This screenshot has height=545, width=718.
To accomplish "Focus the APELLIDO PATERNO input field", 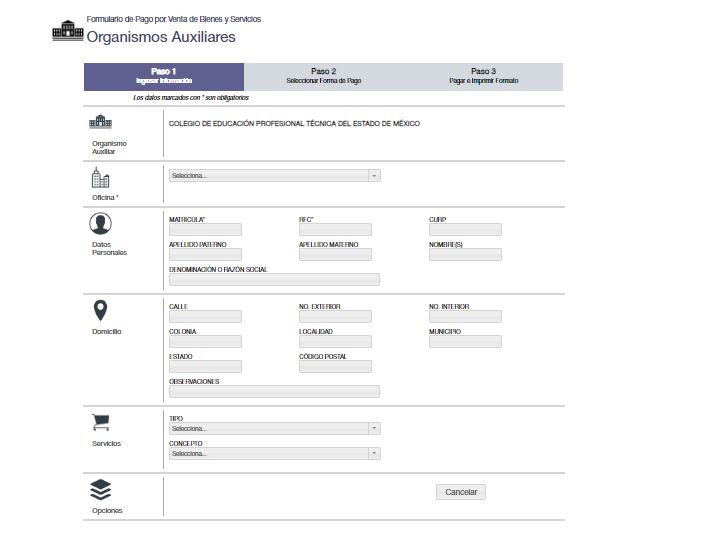I will 205,255.
